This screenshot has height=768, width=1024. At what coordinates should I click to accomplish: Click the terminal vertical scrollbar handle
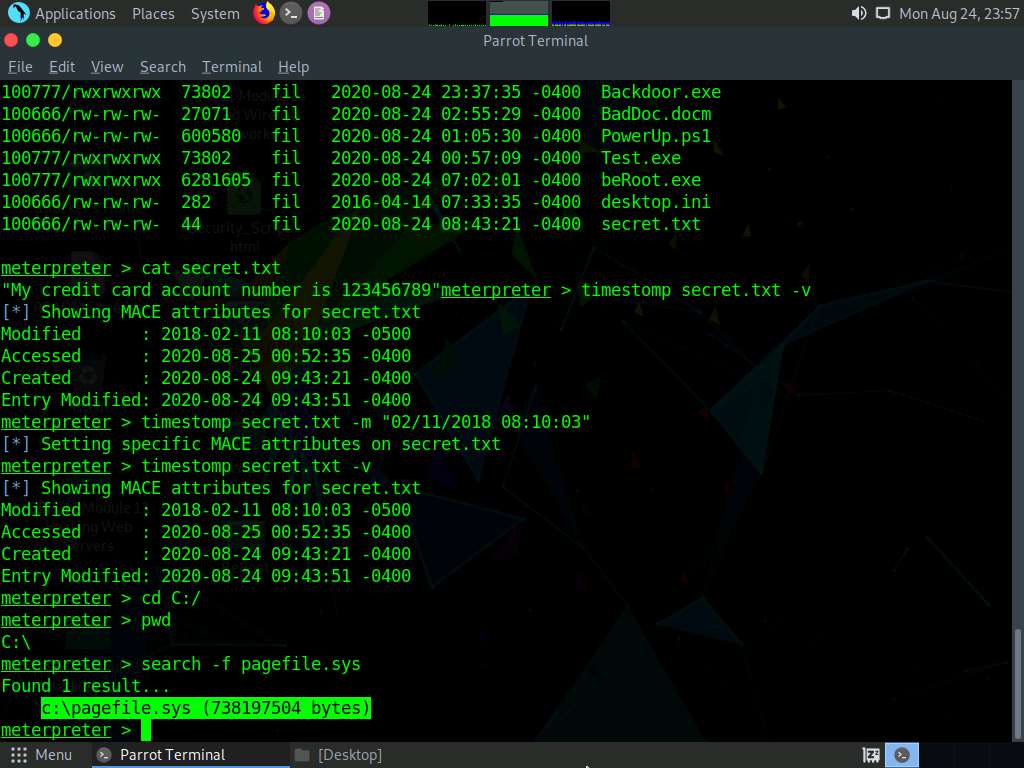click(1017, 682)
